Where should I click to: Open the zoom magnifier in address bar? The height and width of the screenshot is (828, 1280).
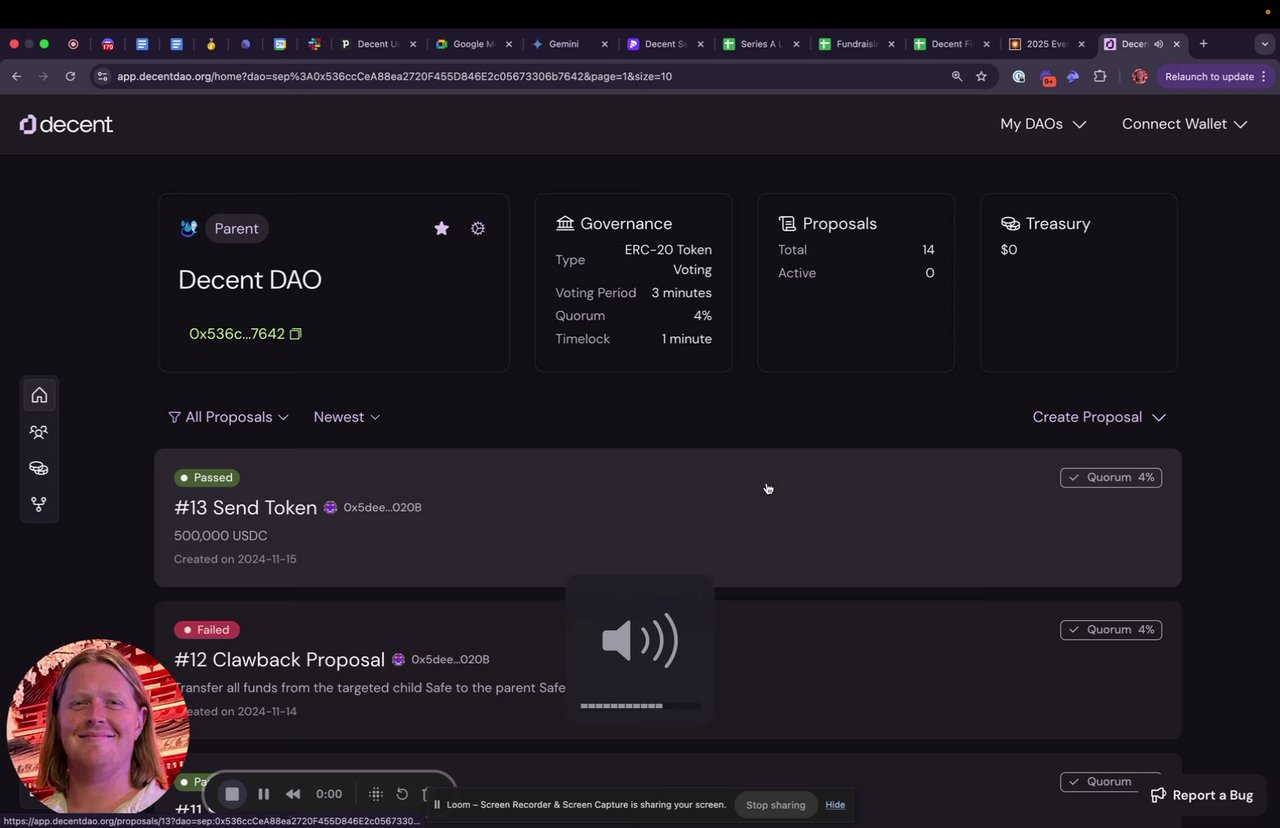click(x=957, y=76)
